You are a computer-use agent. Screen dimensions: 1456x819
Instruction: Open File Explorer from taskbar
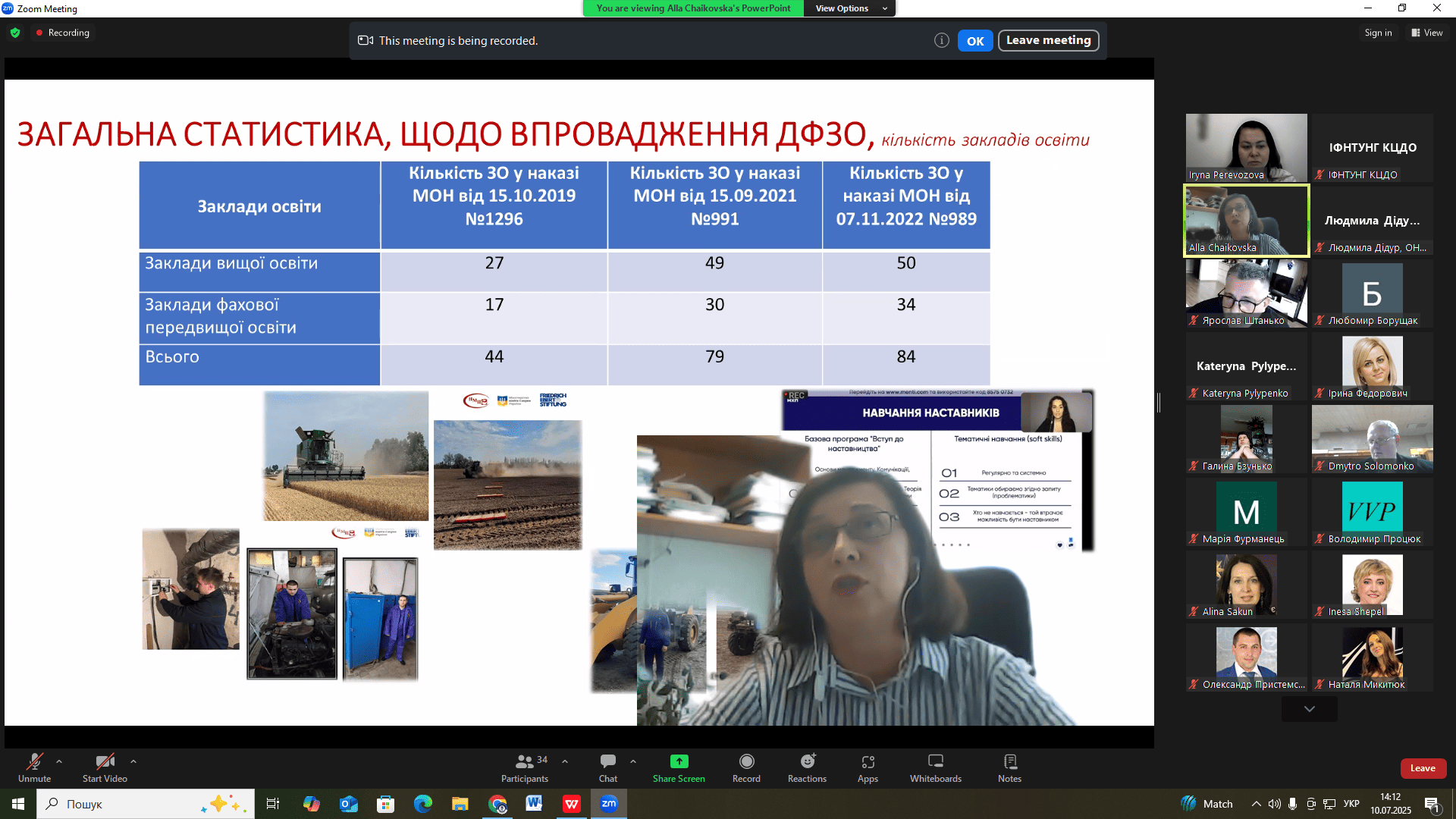(x=460, y=804)
